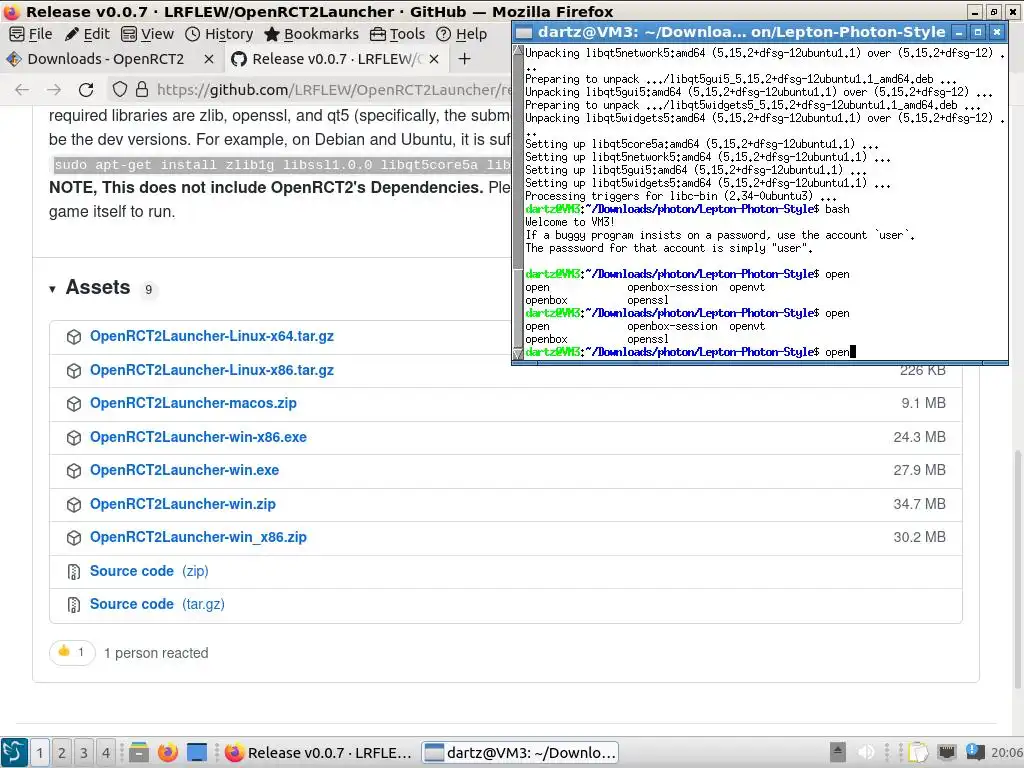Open the file manager from taskbar
Screen dimensions: 1024x768
138,753
